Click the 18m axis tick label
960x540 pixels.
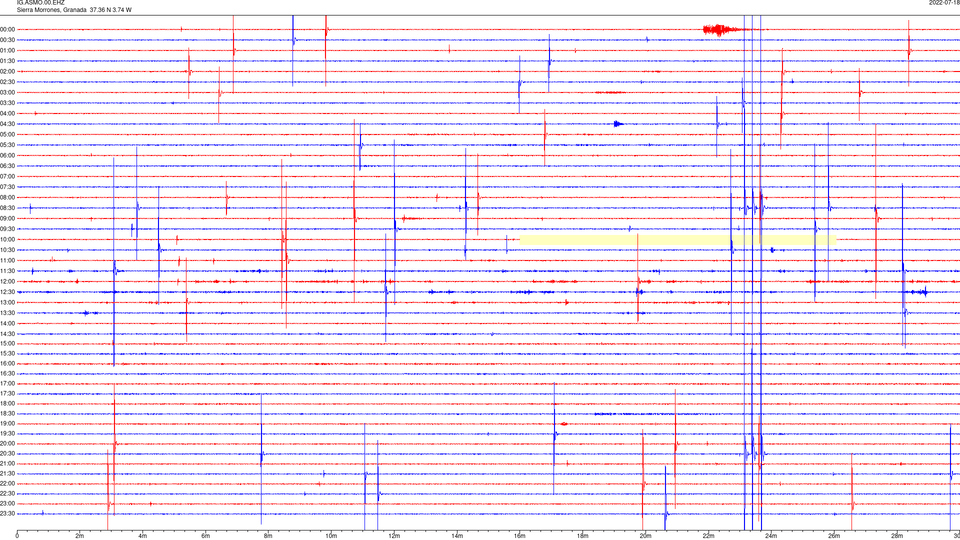coord(582,536)
